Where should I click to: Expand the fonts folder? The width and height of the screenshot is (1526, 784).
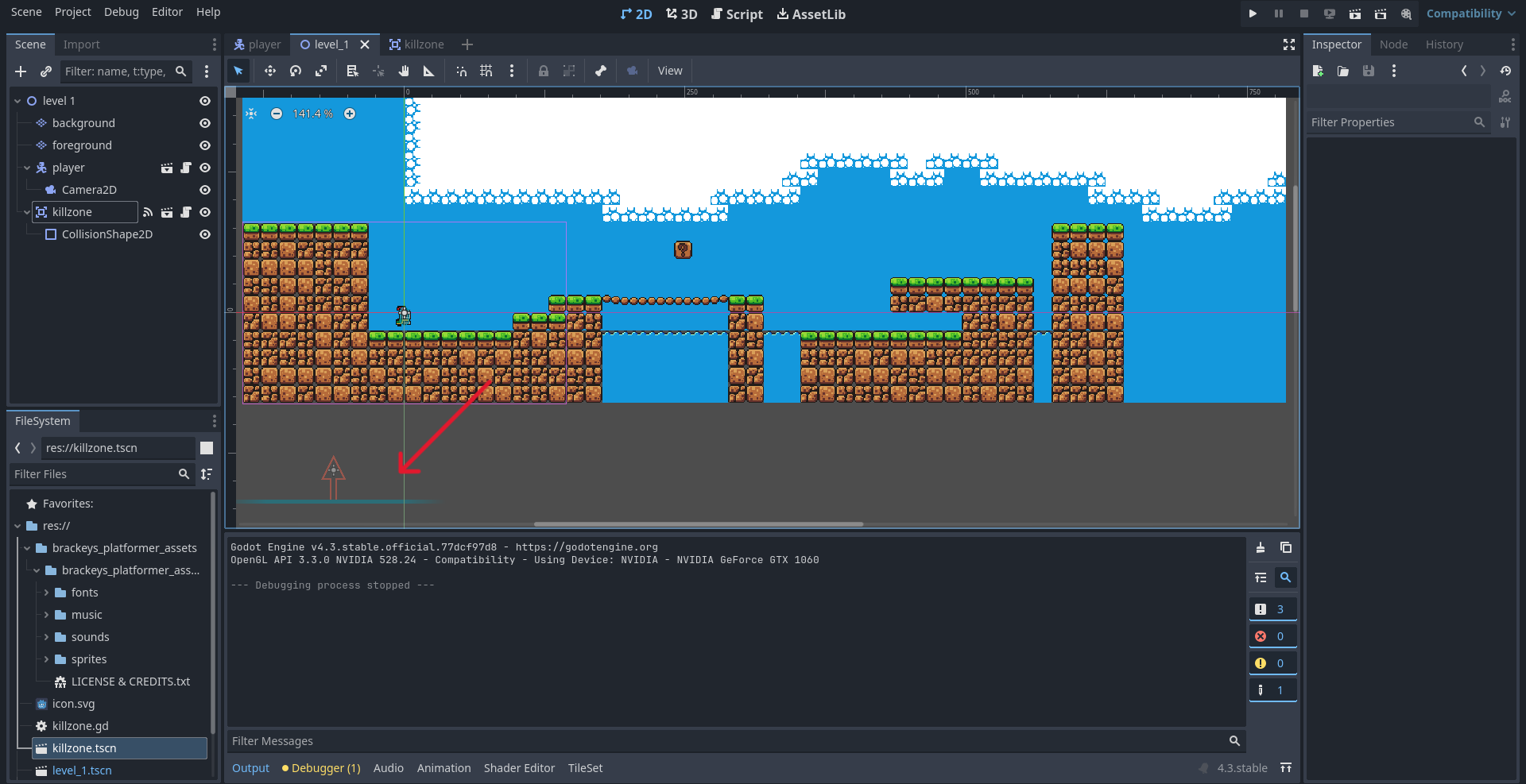tap(46, 593)
